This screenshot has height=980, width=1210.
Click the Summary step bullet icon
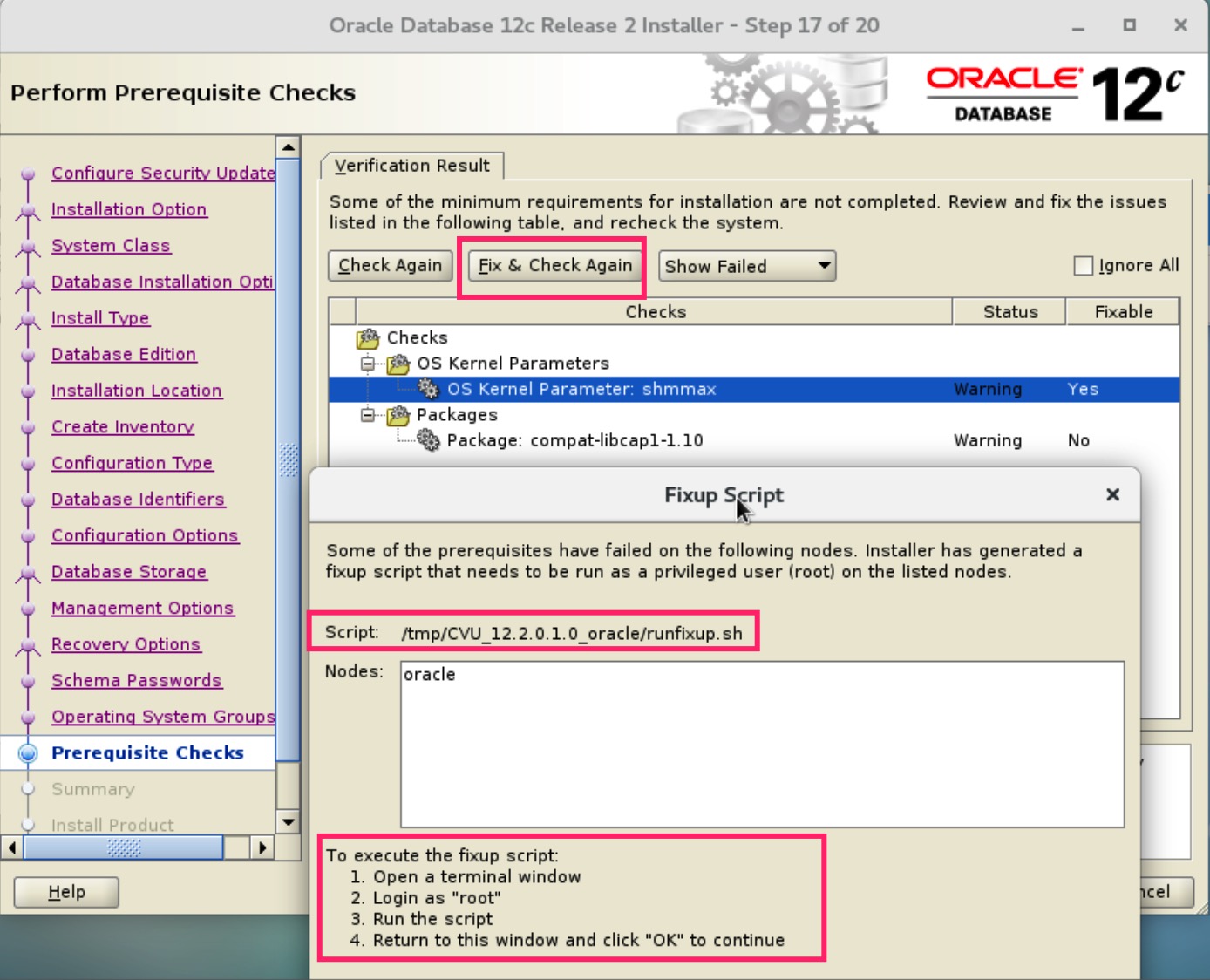(x=28, y=789)
